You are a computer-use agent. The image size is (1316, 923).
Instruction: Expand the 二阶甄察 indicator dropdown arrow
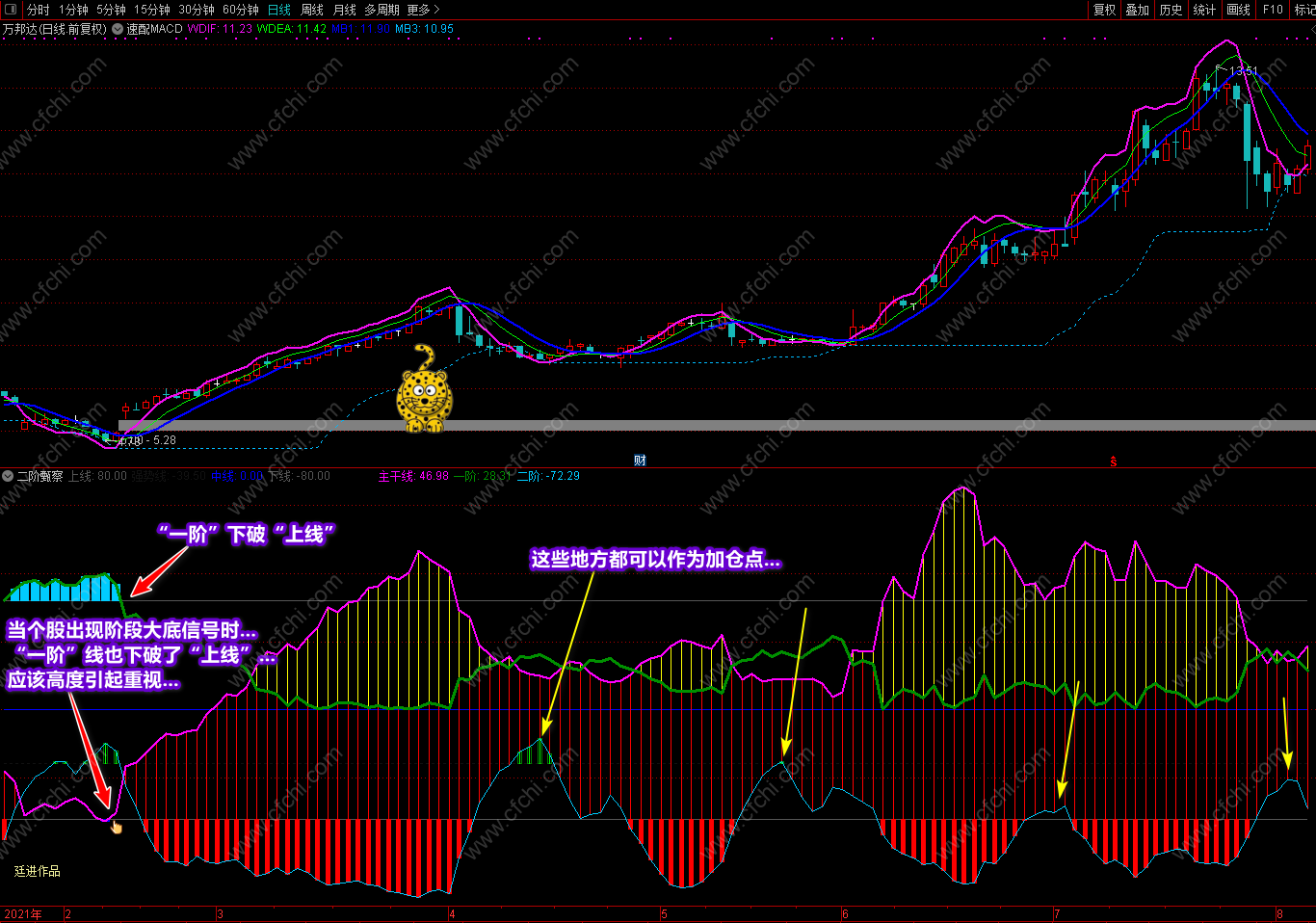click(x=8, y=476)
